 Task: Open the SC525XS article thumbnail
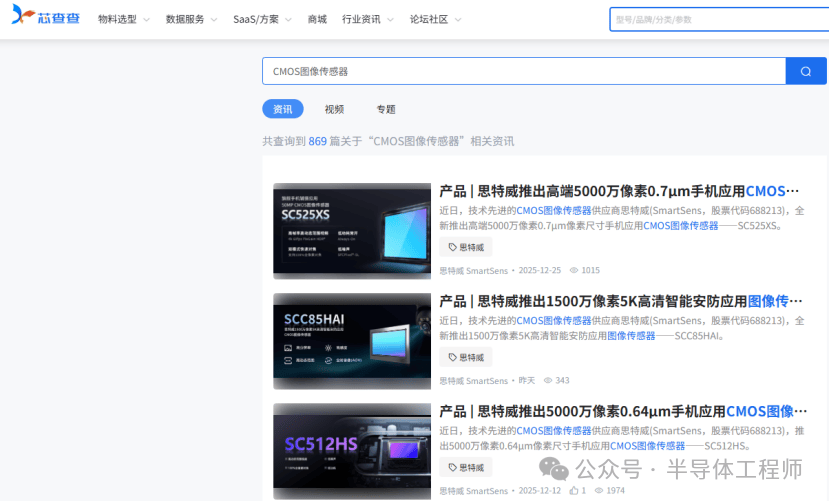click(x=352, y=231)
